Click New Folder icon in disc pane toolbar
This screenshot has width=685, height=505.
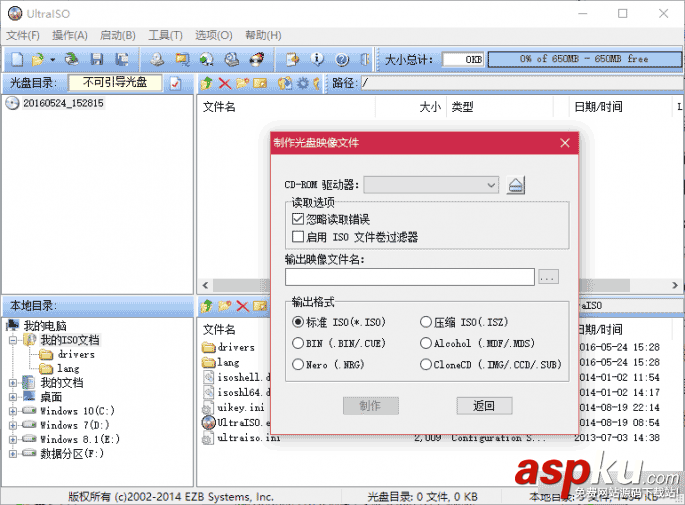point(242,83)
